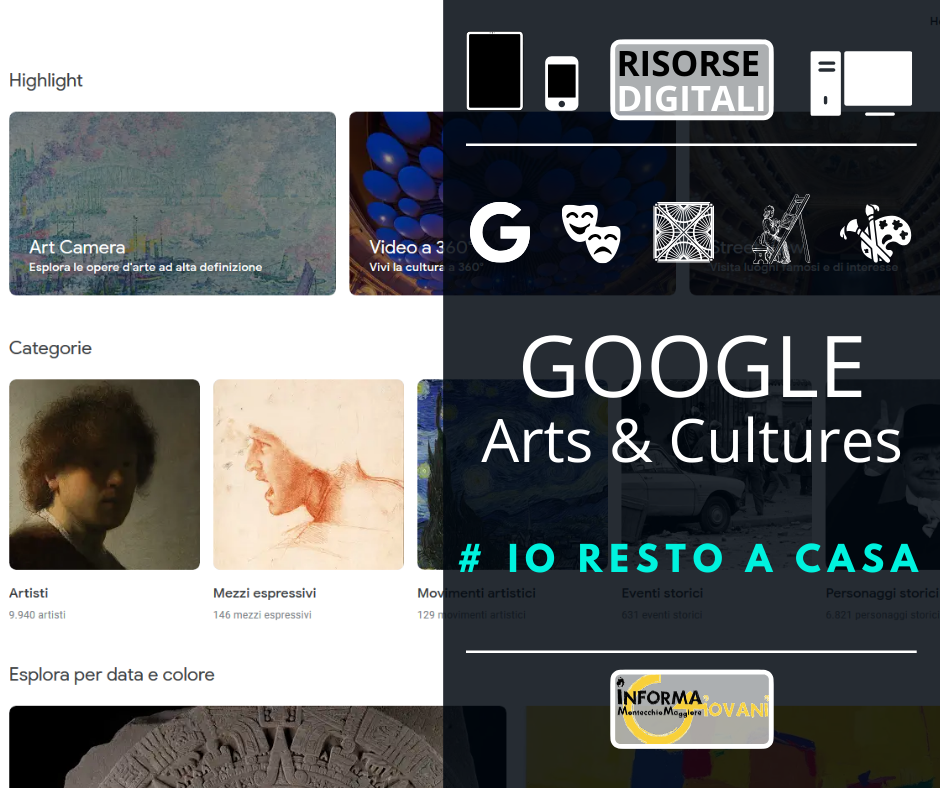Click the smartphone device icon
This screenshot has height=788, width=940.
(562, 83)
